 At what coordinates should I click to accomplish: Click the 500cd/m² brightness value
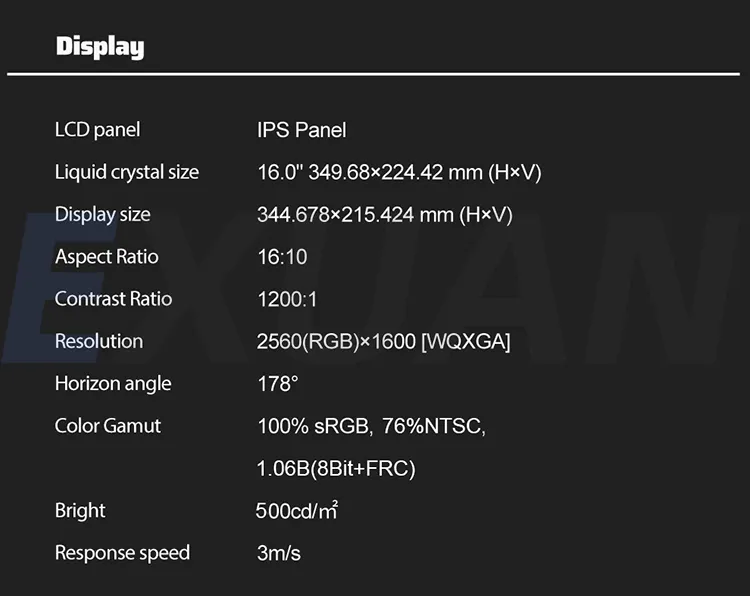coord(297,510)
